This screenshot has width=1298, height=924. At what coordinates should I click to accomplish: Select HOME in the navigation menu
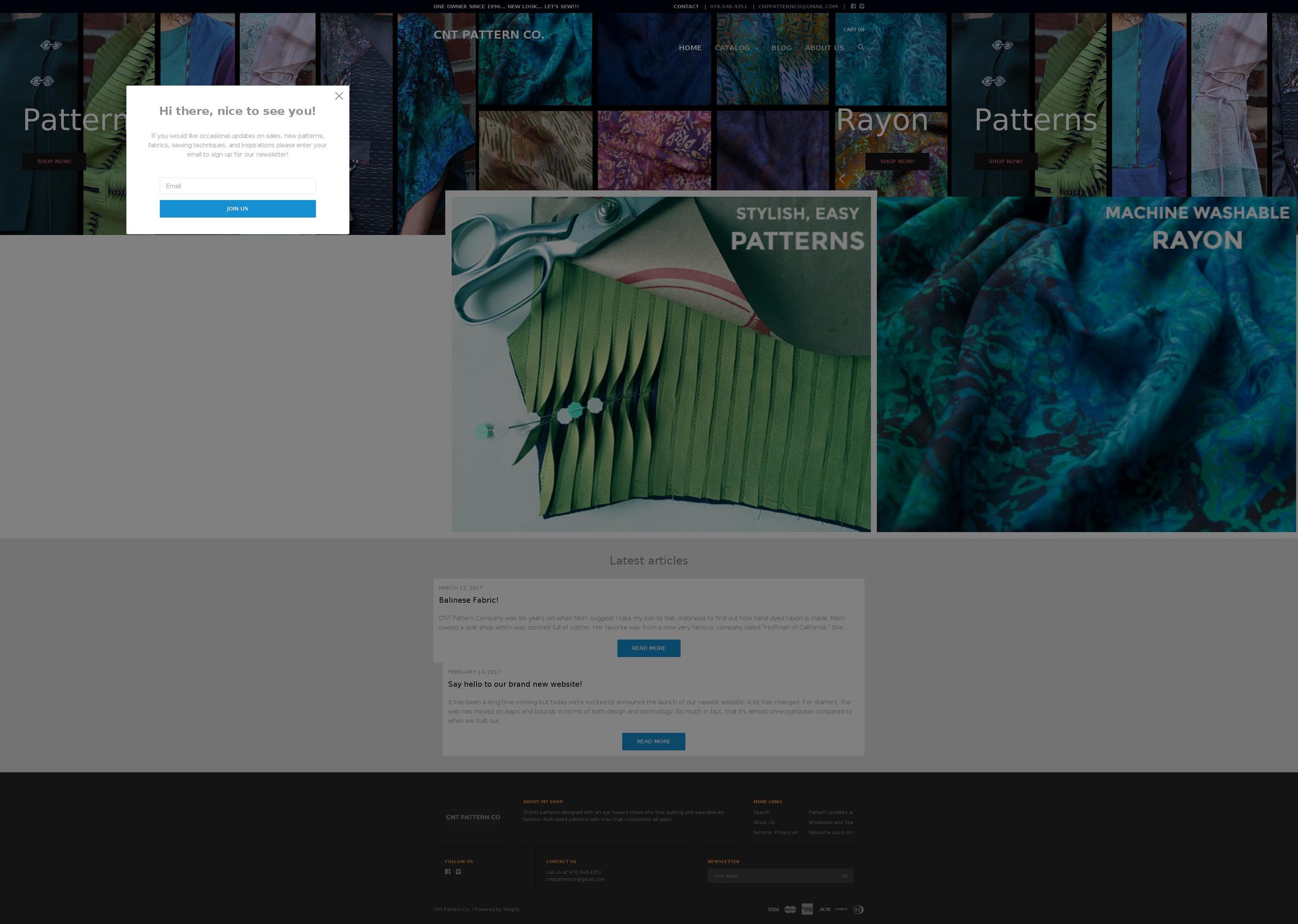690,48
